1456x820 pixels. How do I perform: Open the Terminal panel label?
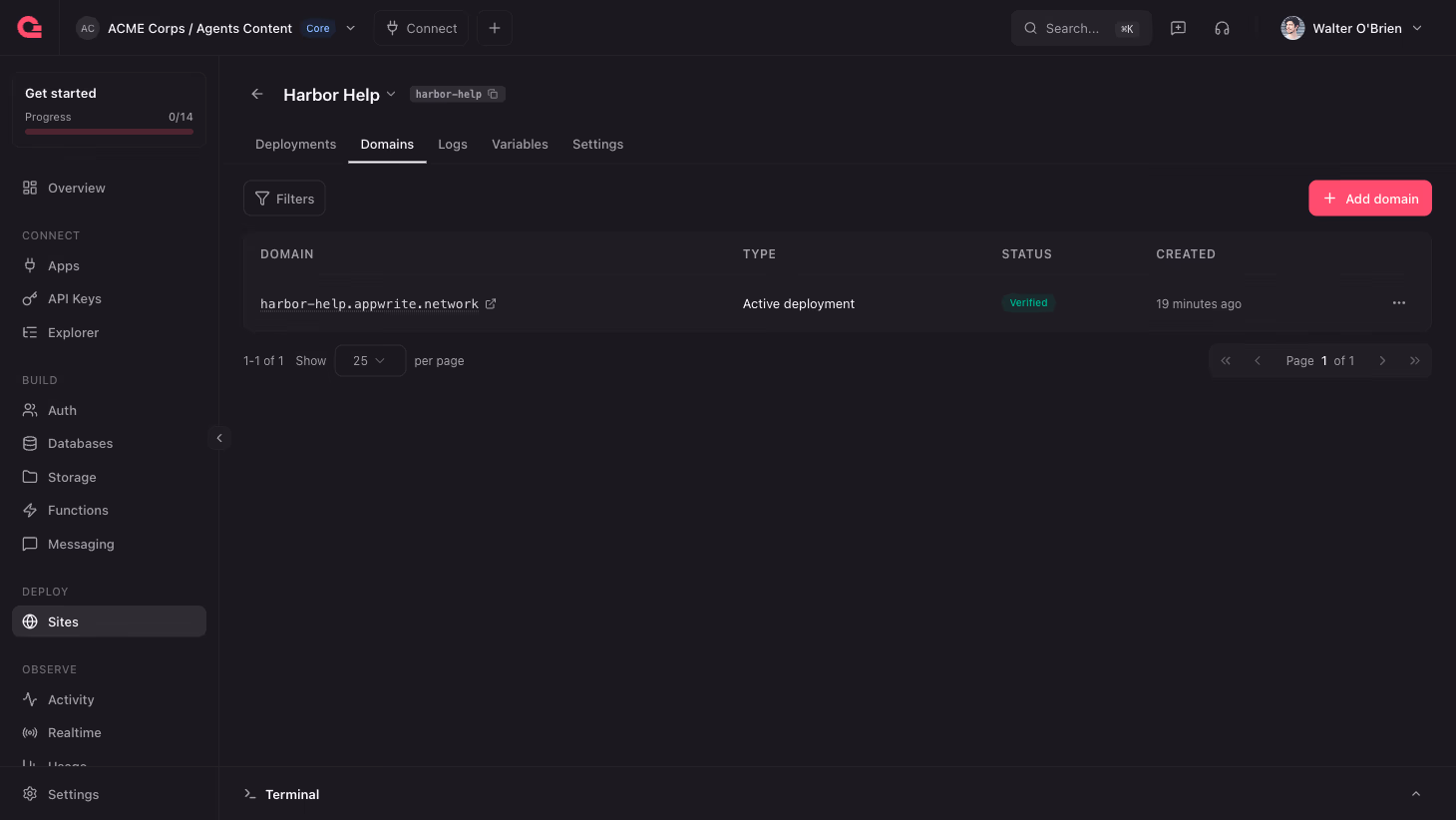pyautogui.click(x=292, y=794)
